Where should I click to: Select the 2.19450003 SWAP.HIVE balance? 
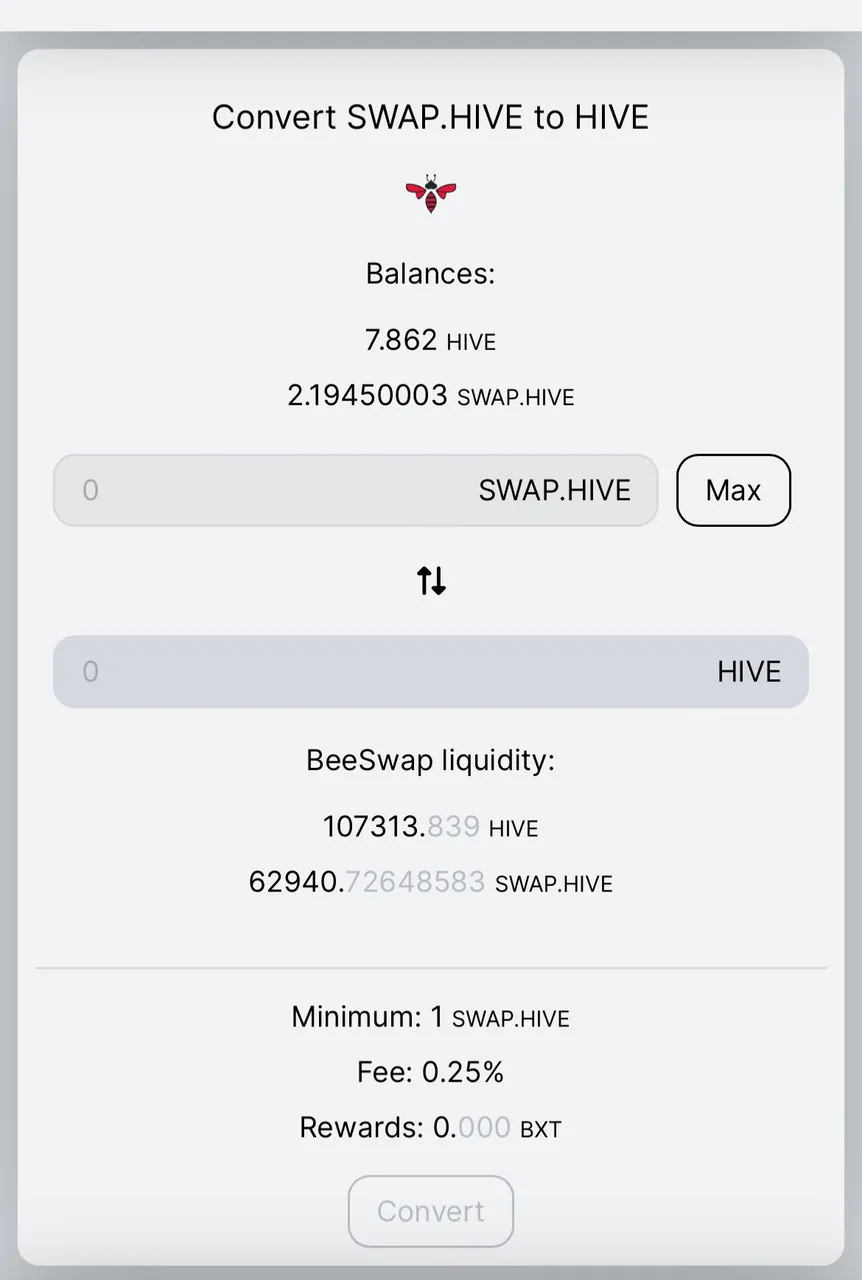pos(431,395)
